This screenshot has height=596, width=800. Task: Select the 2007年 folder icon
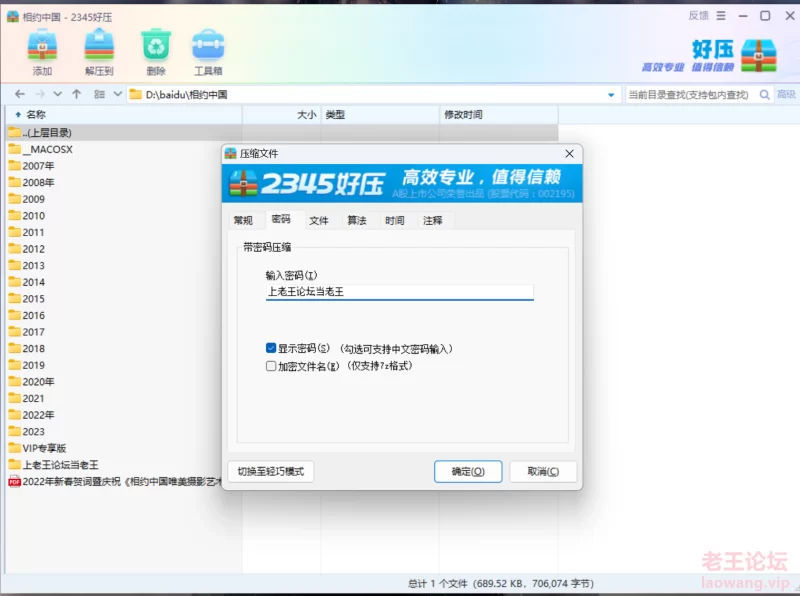(x=15, y=166)
